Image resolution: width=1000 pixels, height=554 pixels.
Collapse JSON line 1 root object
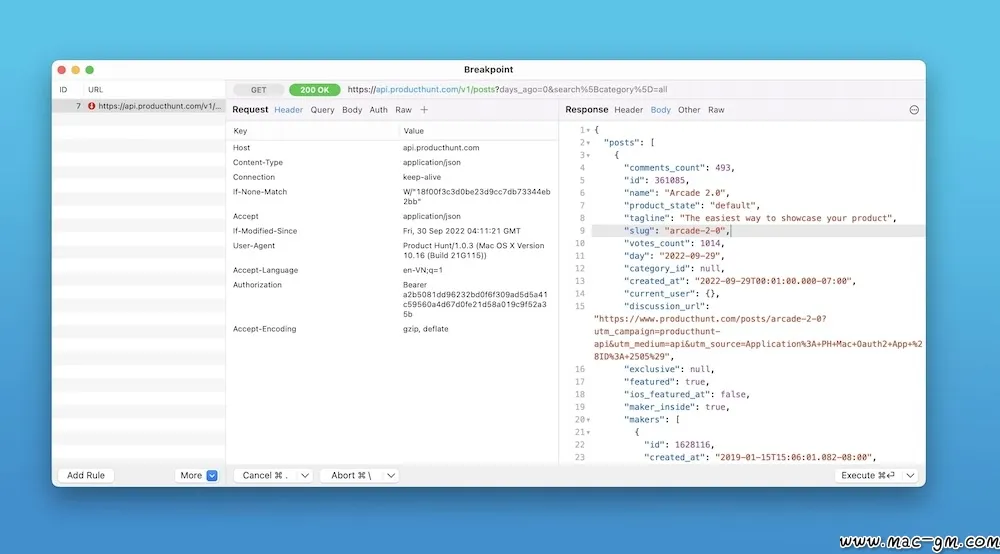pyautogui.click(x=588, y=130)
